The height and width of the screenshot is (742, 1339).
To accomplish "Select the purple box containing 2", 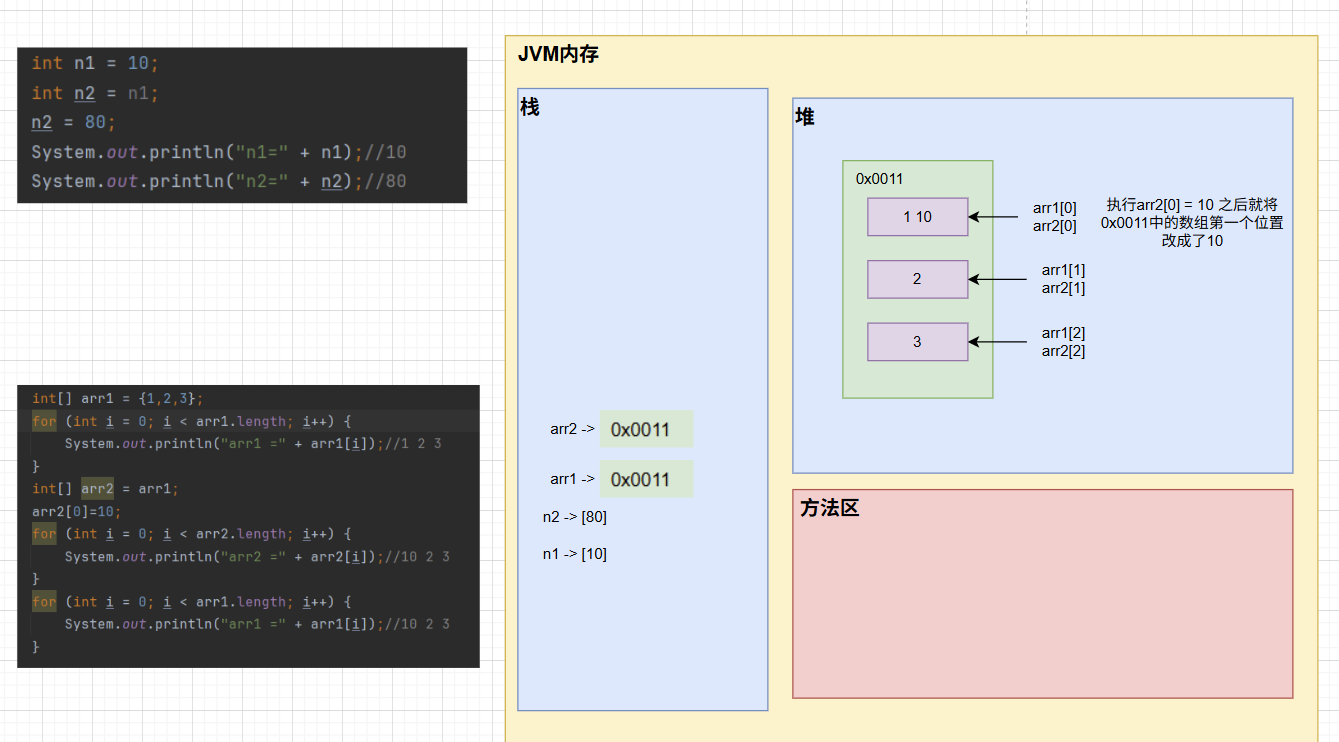I will coord(917,279).
